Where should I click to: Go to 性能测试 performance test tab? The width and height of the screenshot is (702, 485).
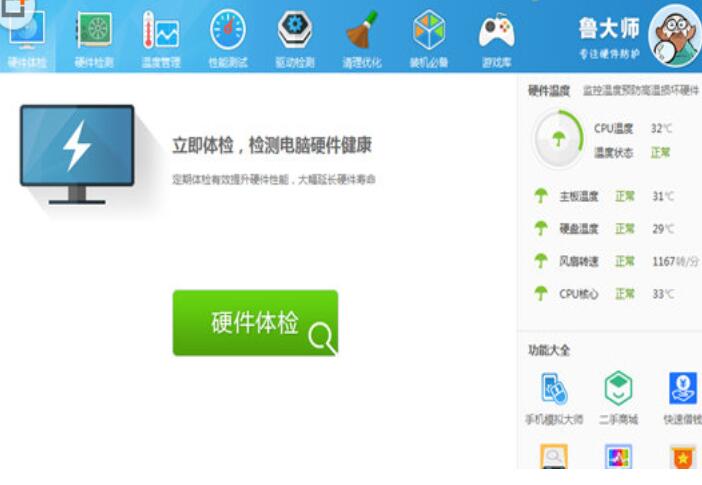point(228,39)
